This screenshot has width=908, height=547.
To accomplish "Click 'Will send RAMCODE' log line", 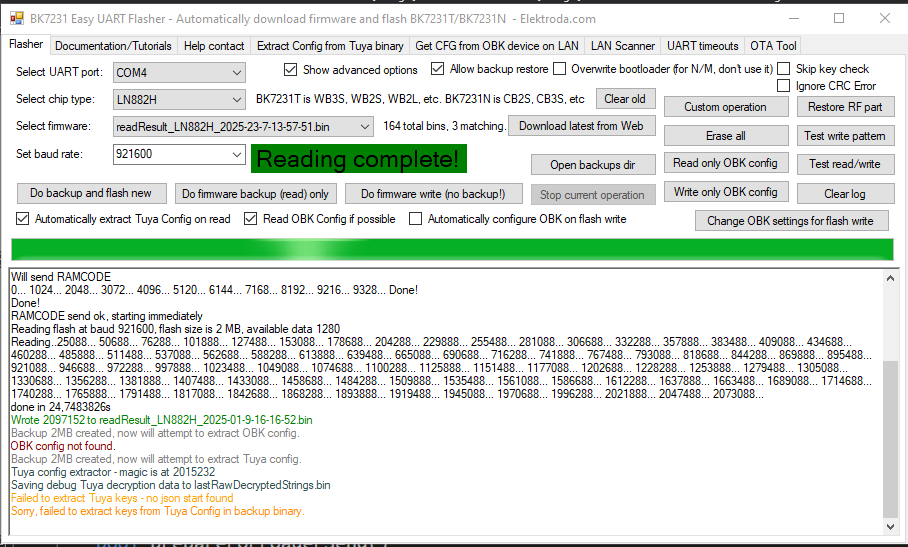I will click(61, 277).
